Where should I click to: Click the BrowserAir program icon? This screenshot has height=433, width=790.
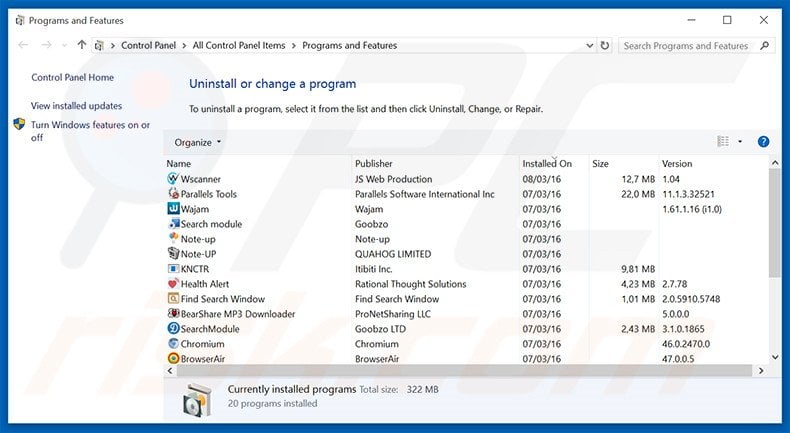pyautogui.click(x=173, y=358)
